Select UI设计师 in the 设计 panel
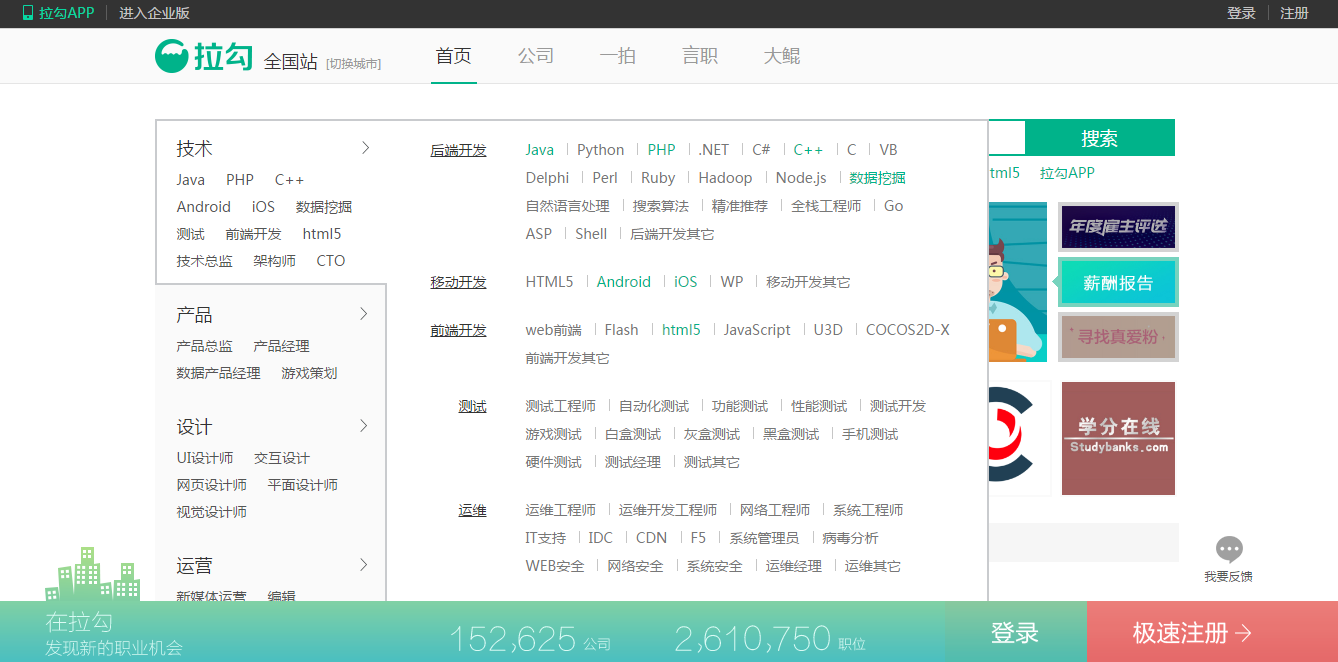The image size is (1338, 662). [x=205, y=458]
